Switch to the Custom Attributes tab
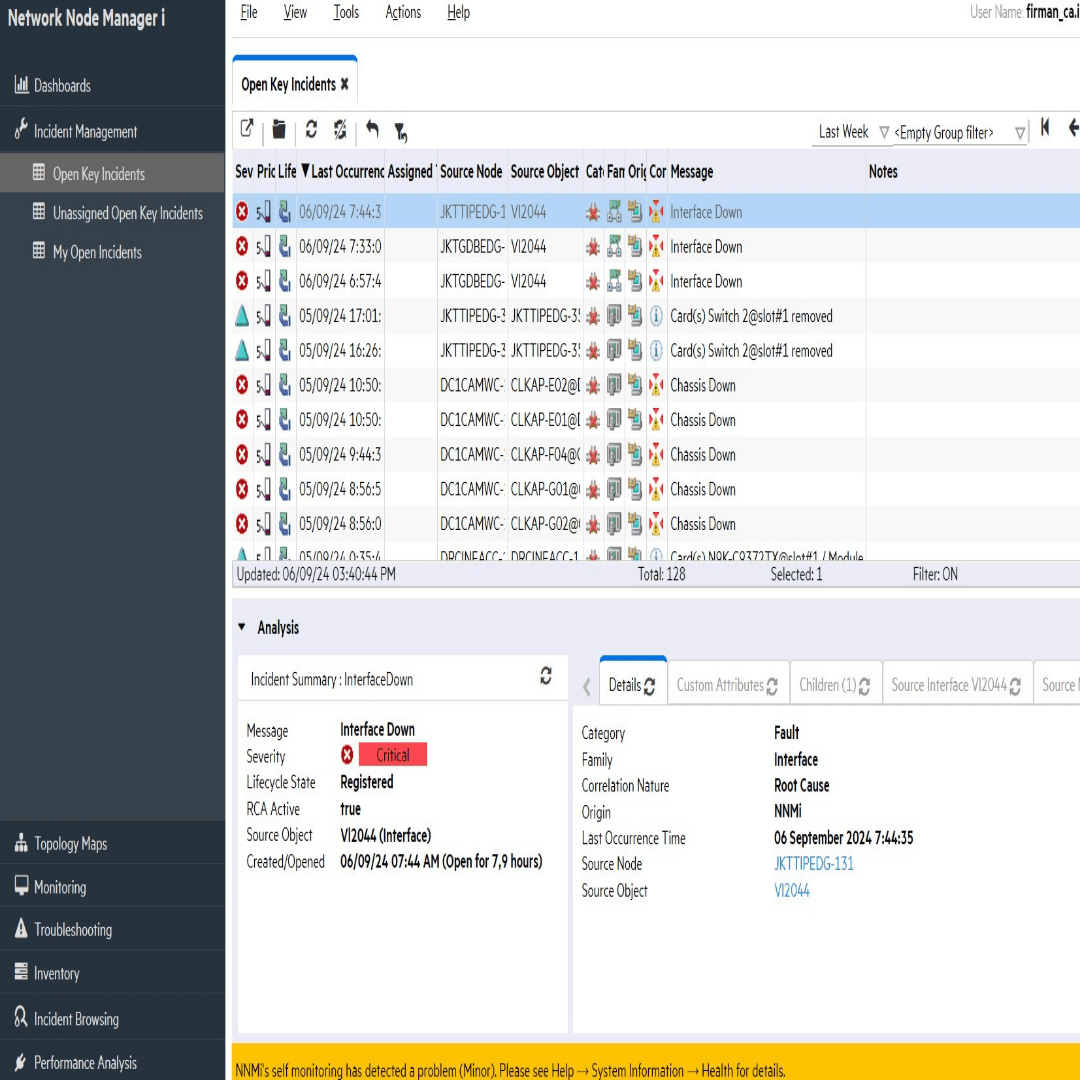Viewport: 1080px width, 1080px height. coord(727,686)
